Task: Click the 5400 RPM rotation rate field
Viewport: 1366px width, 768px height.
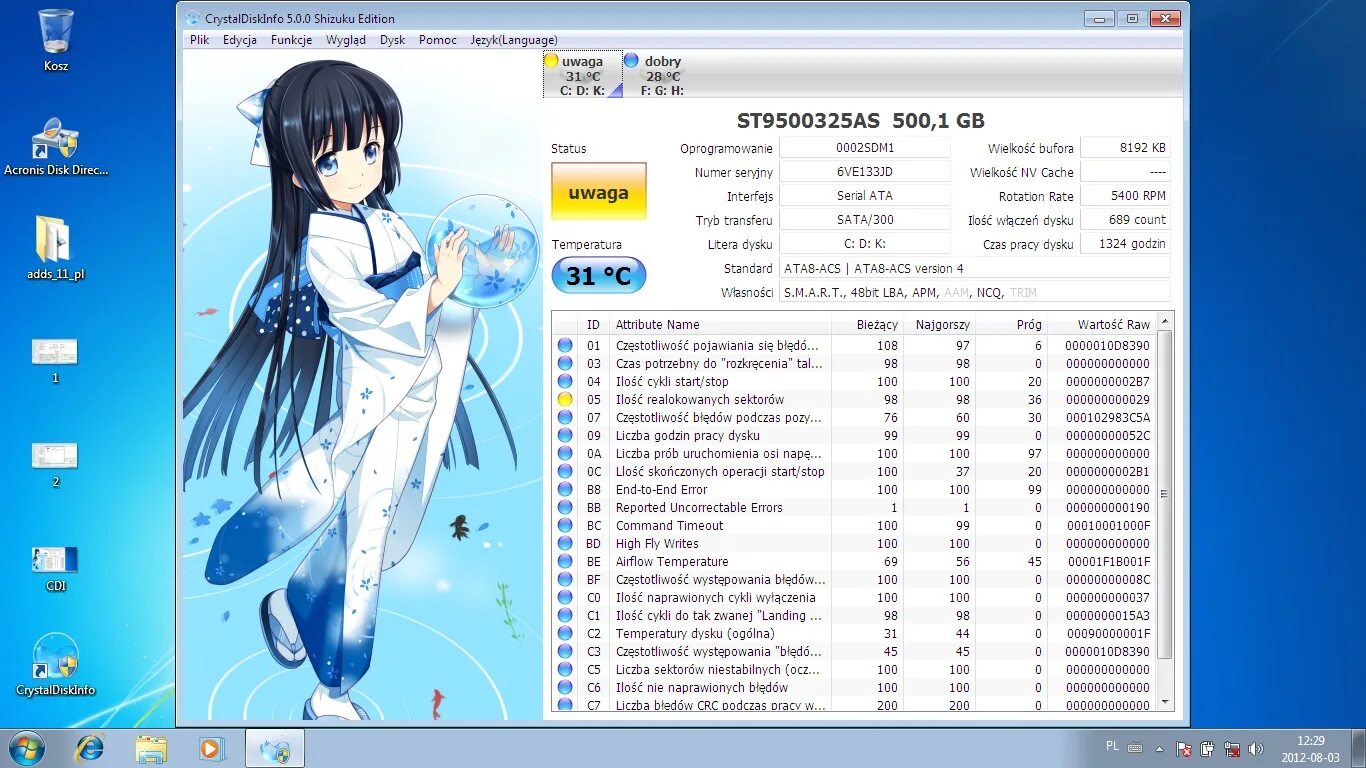Action: pos(1125,196)
